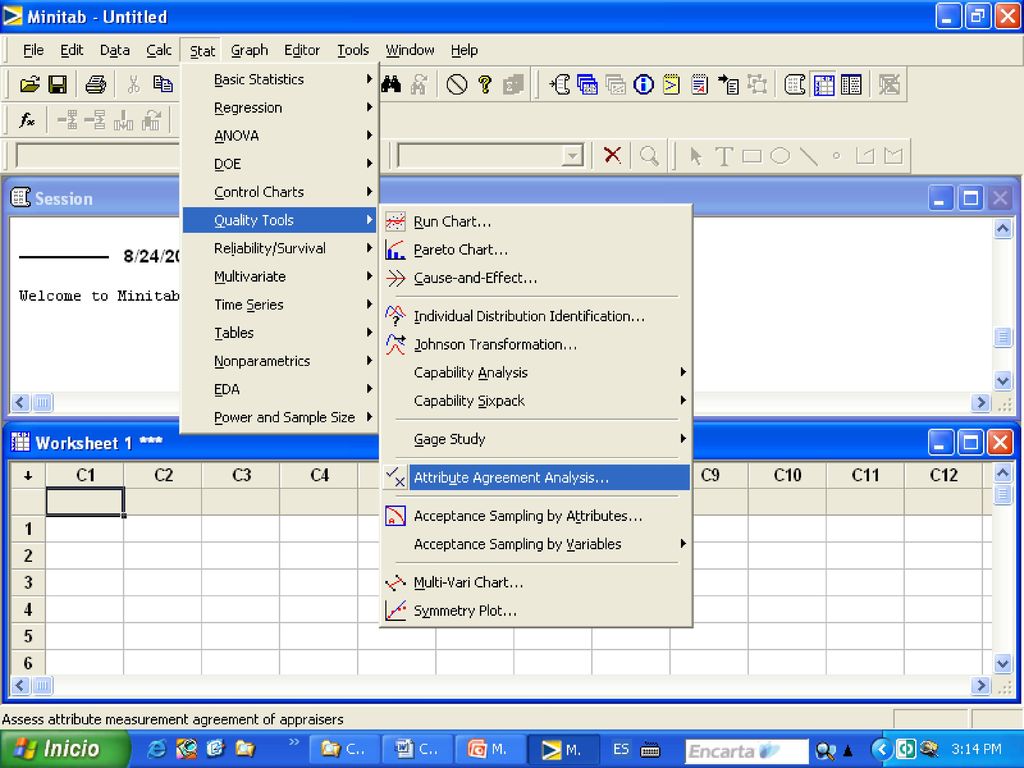Open the Calc menu
Screen dimensions: 1024x768
[159, 50]
